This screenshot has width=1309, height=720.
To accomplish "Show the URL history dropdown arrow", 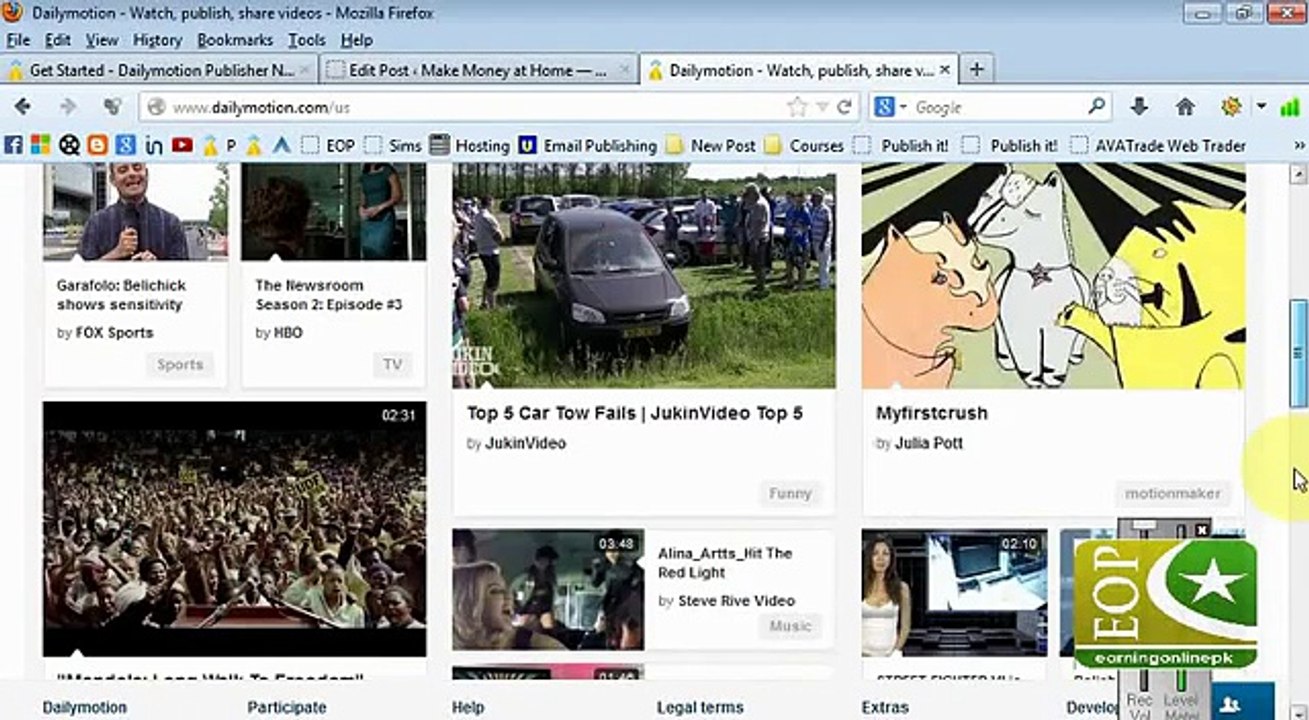I will [x=822, y=107].
